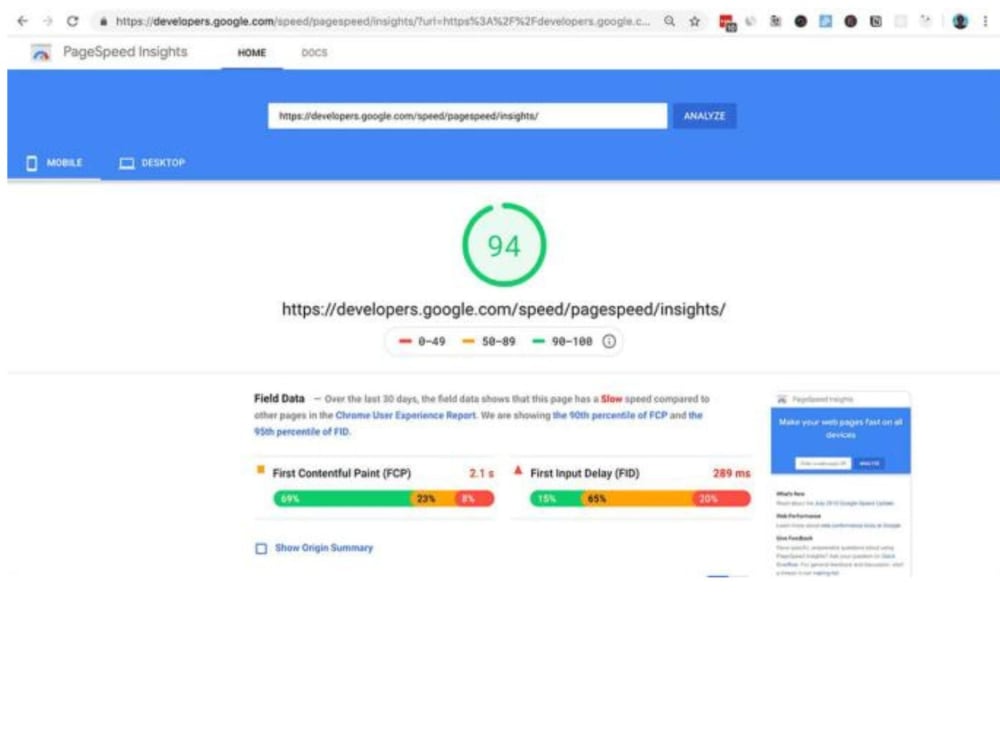Image resolution: width=1000 pixels, height=750 pixels.
Task: Click the analyzed URL heading under the score
Action: coord(504,309)
